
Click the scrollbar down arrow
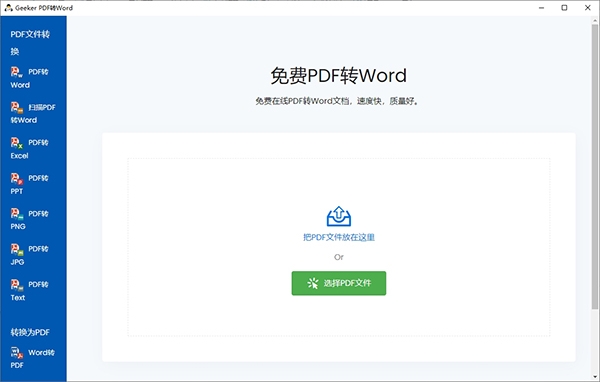595,377
